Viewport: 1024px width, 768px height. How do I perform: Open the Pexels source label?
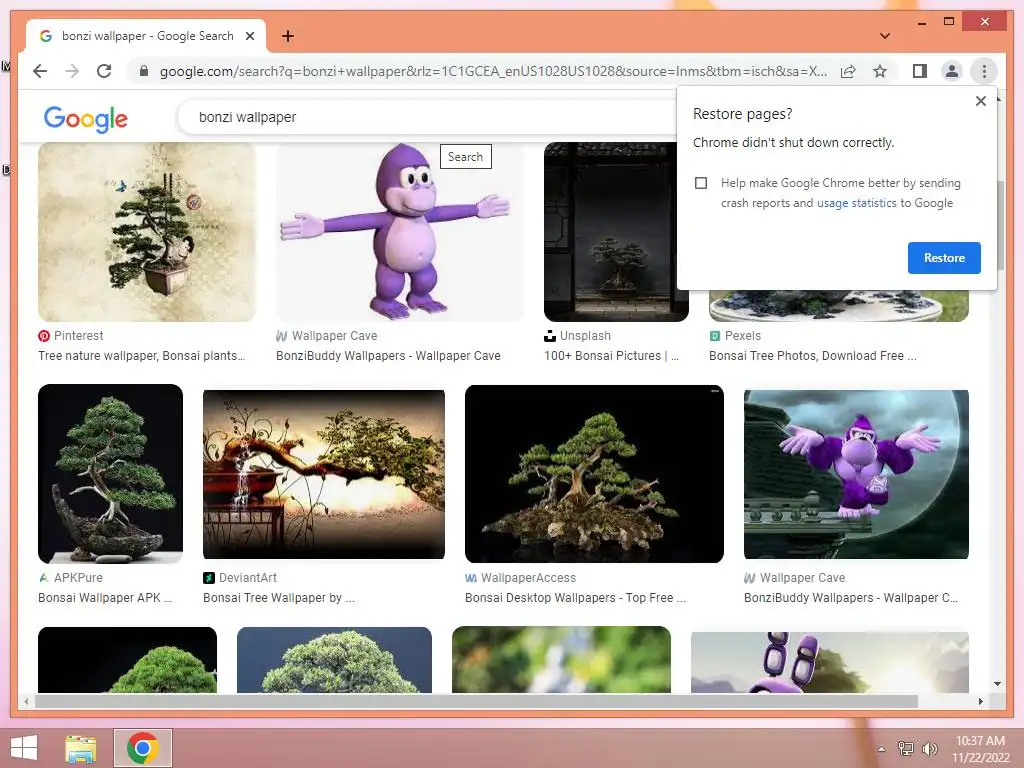[735, 336]
